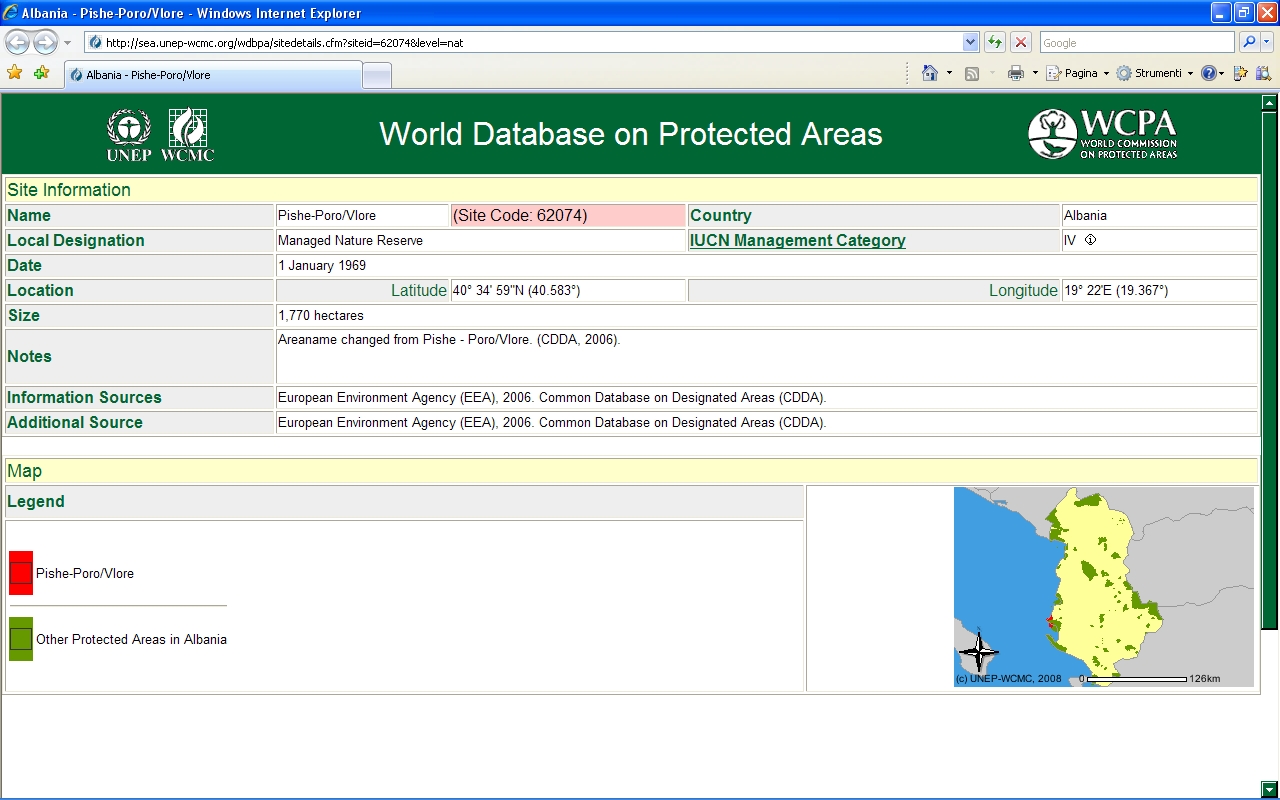Click the 1 January 1969 date value
The width and height of the screenshot is (1280, 800).
[322, 266]
